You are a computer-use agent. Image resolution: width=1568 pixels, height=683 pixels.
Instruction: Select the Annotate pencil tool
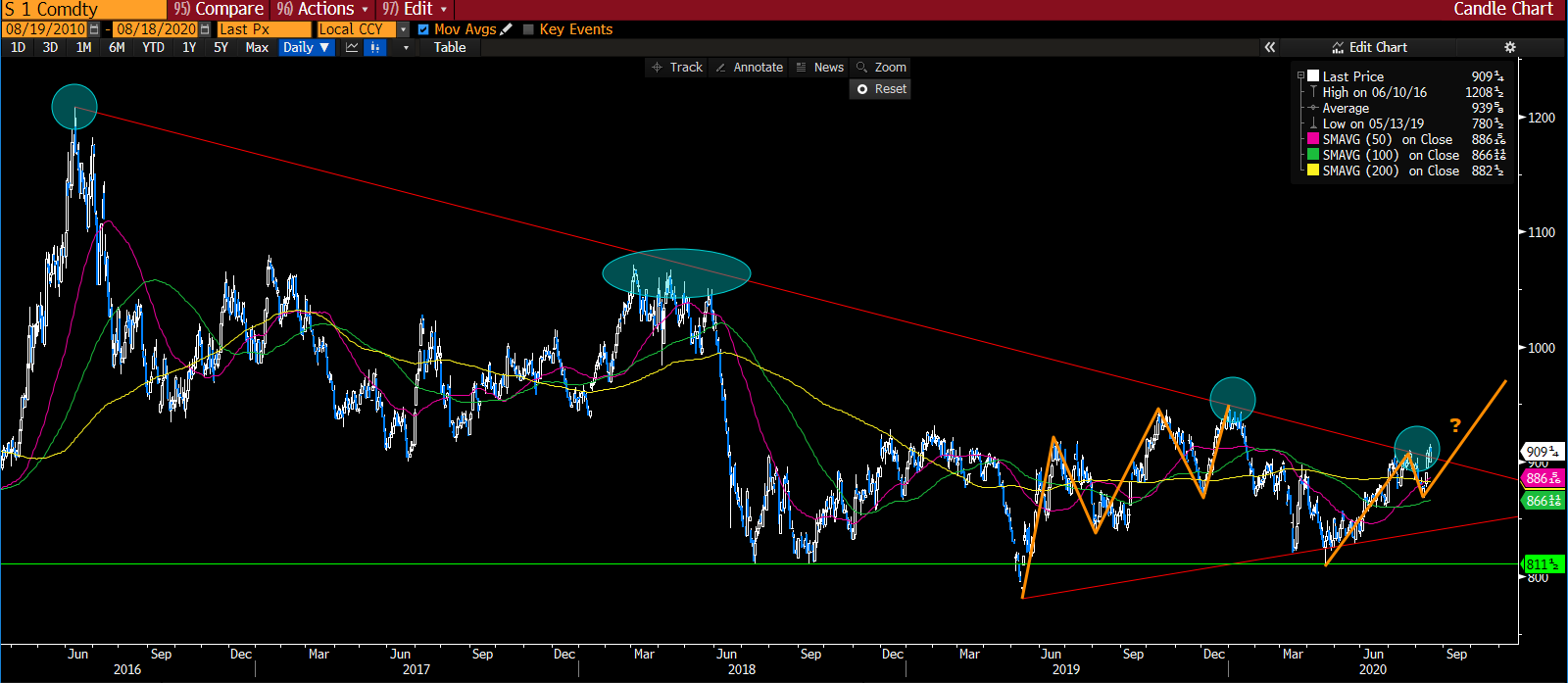750,68
